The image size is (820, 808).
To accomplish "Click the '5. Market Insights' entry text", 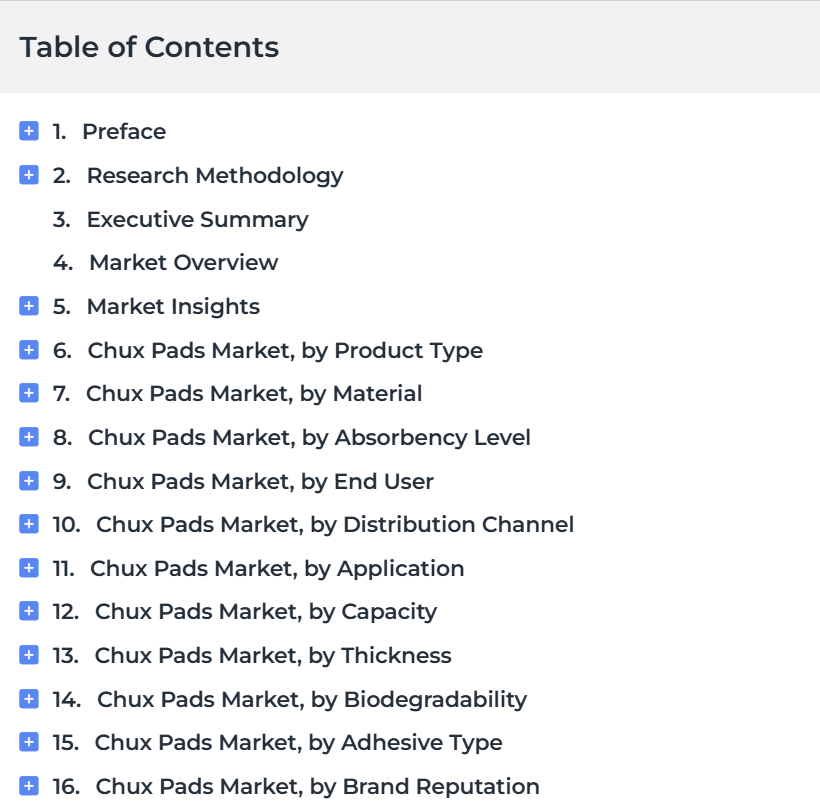I will pyautogui.click(x=156, y=307).
